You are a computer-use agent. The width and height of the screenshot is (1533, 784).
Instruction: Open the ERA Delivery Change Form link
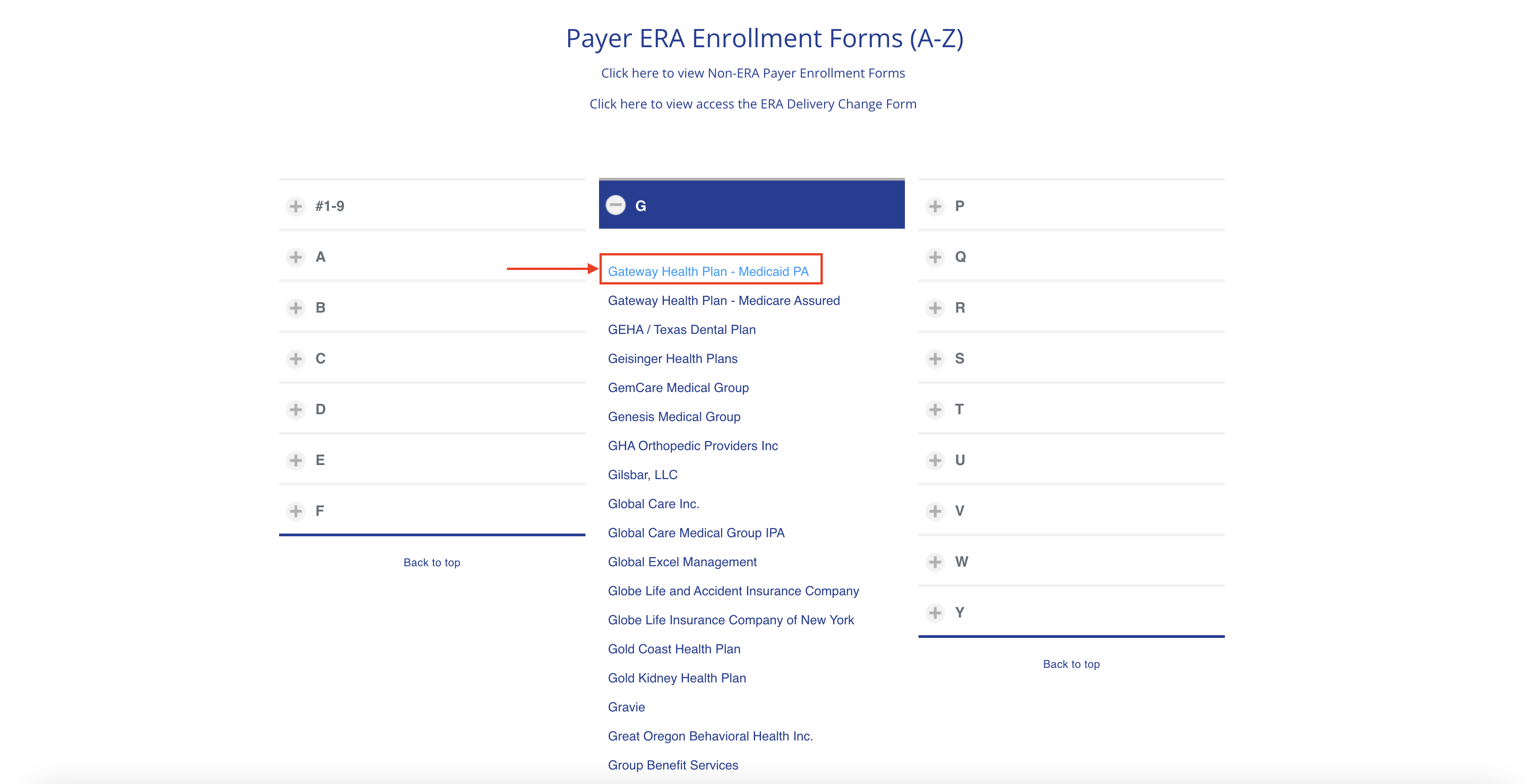(x=753, y=104)
